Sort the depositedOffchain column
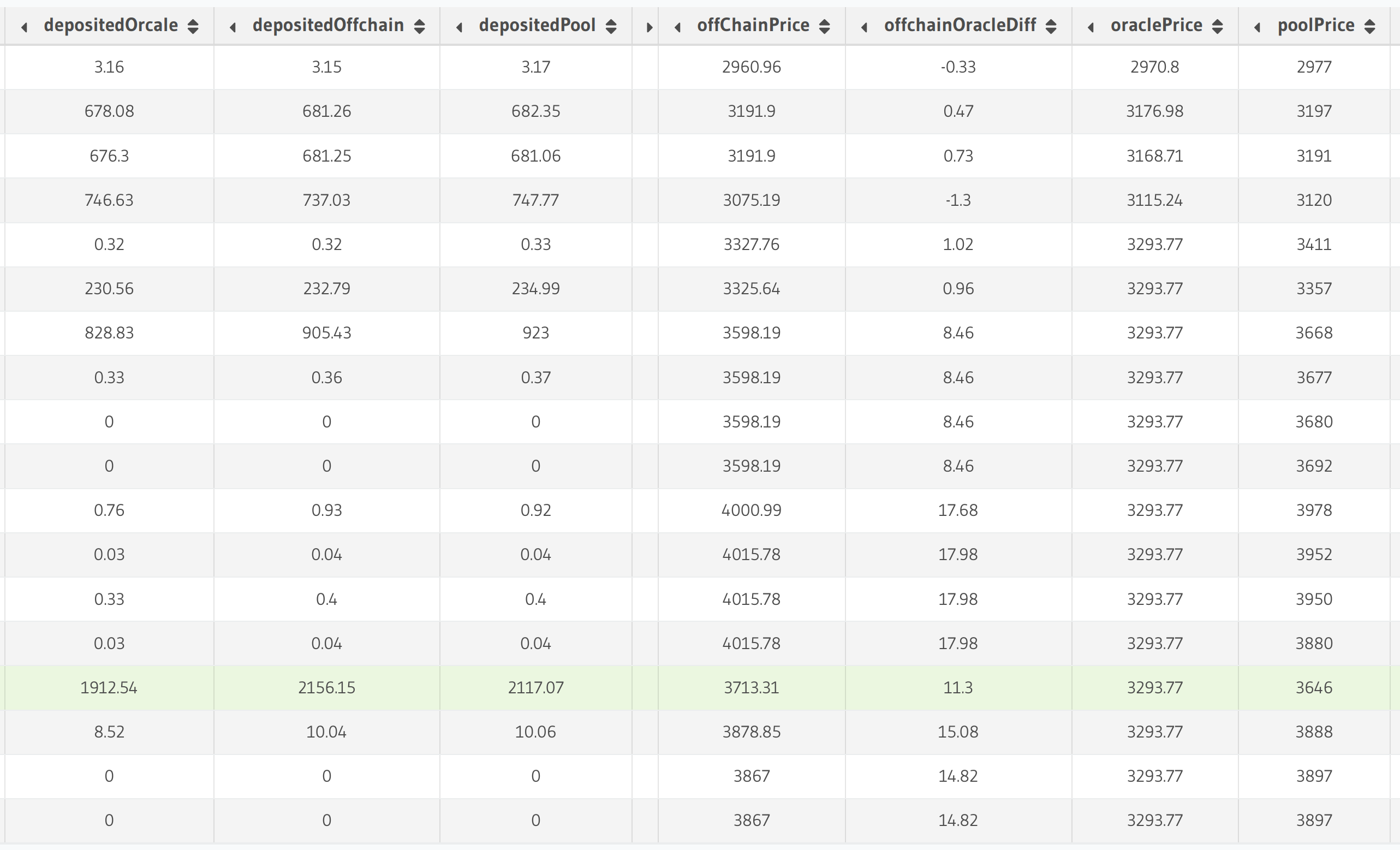Screen dimensions: 1400x850 click(420, 25)
